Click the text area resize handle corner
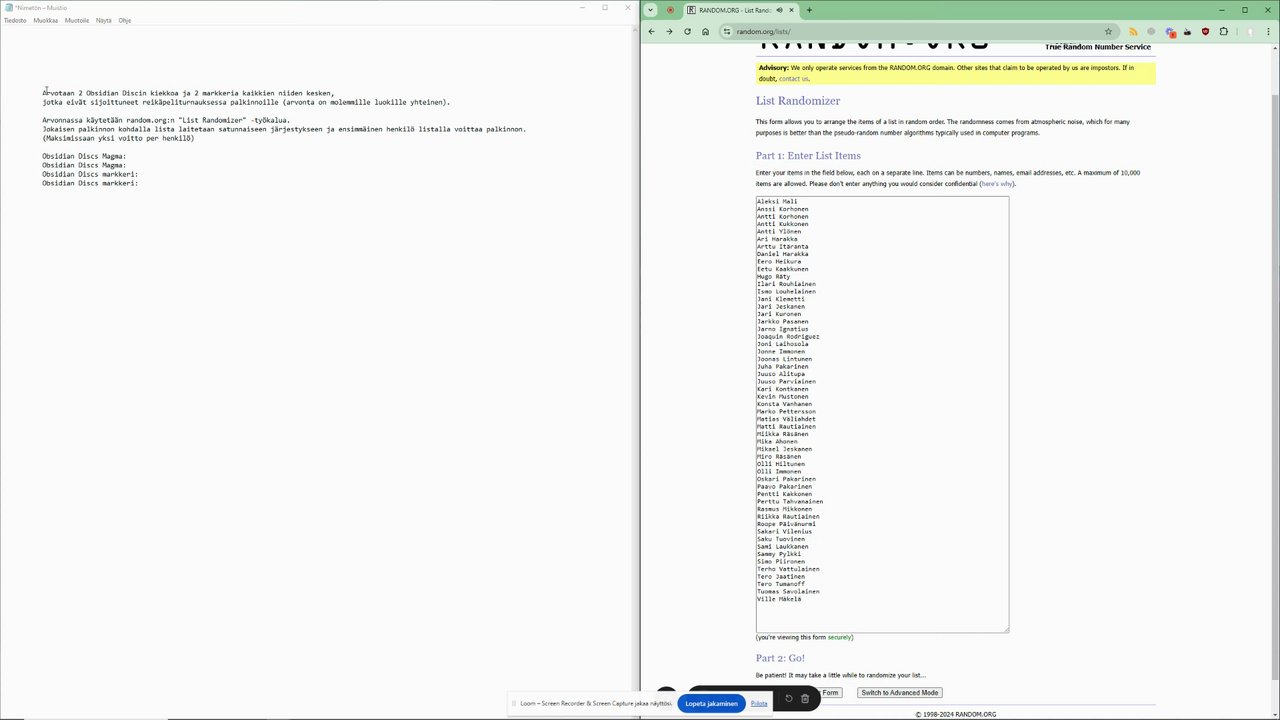This screenshot has height=720, width=1280. 1005,629
